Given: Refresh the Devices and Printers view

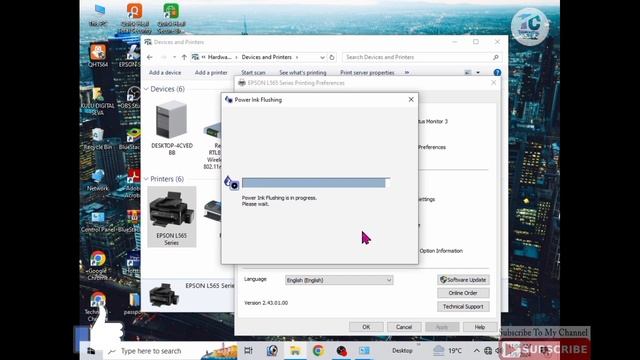Looking at the screenshot, I should pos(332,57).
